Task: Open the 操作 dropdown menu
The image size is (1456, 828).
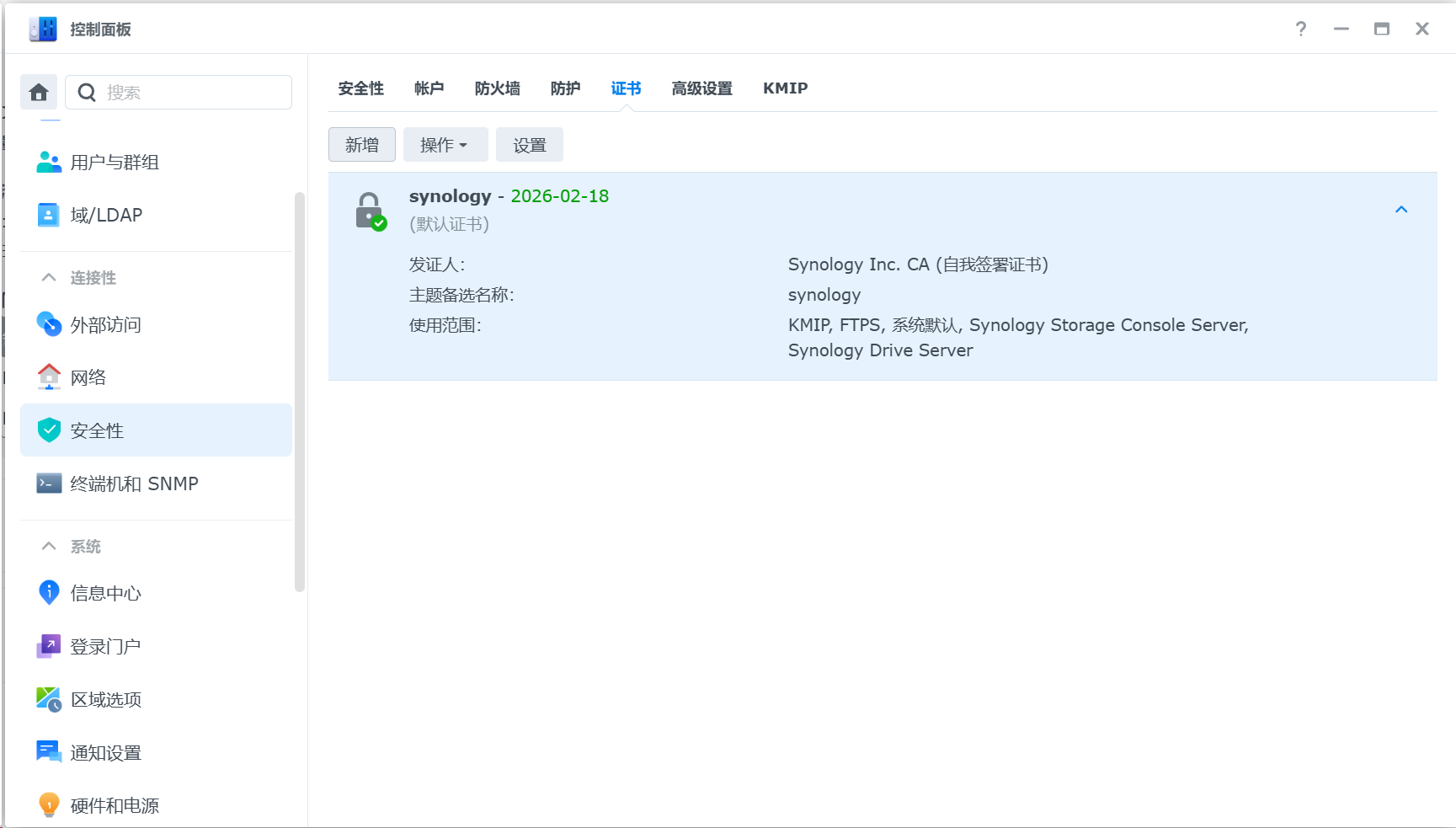Action: click(445, 145)
